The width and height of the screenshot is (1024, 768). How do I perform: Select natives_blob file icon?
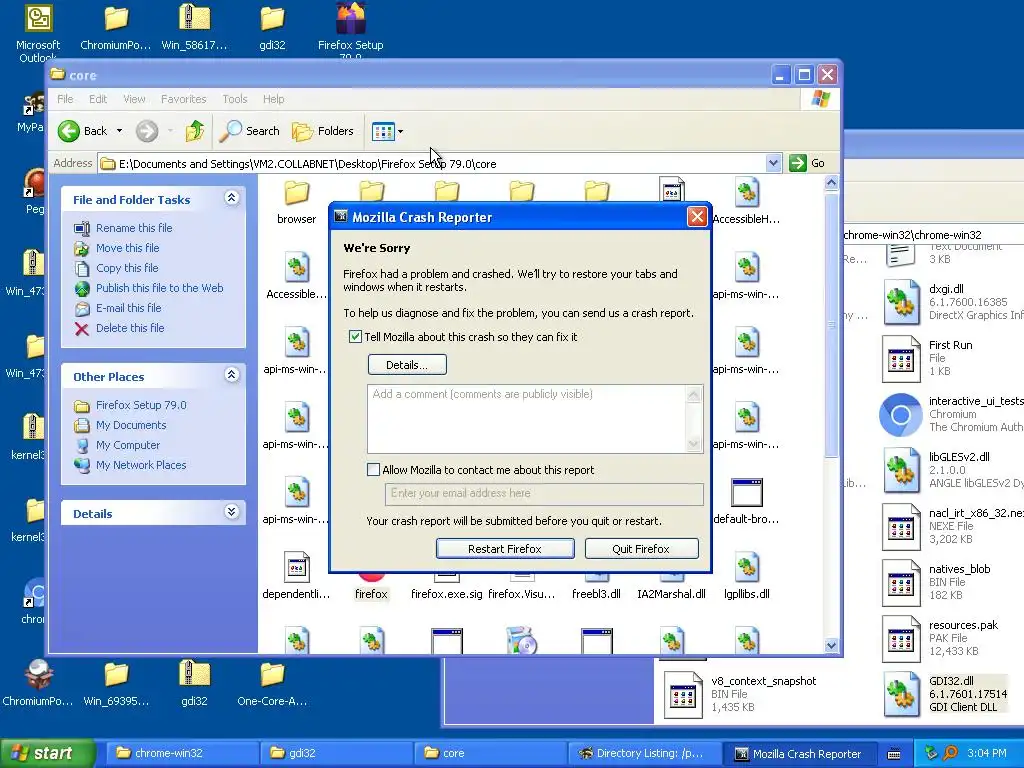coord(901,583)
